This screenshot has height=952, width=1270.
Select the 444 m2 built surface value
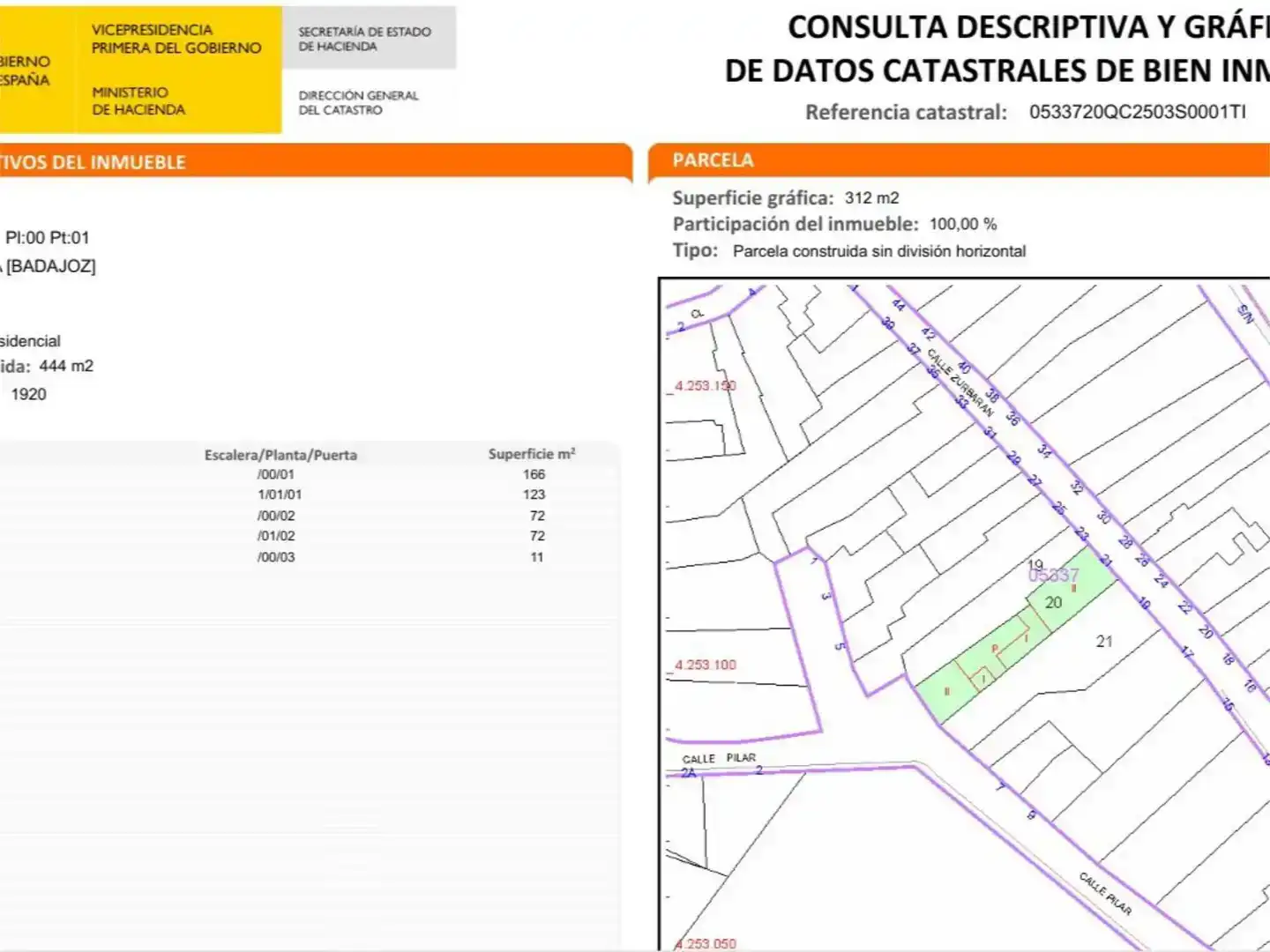pos(66,366)
